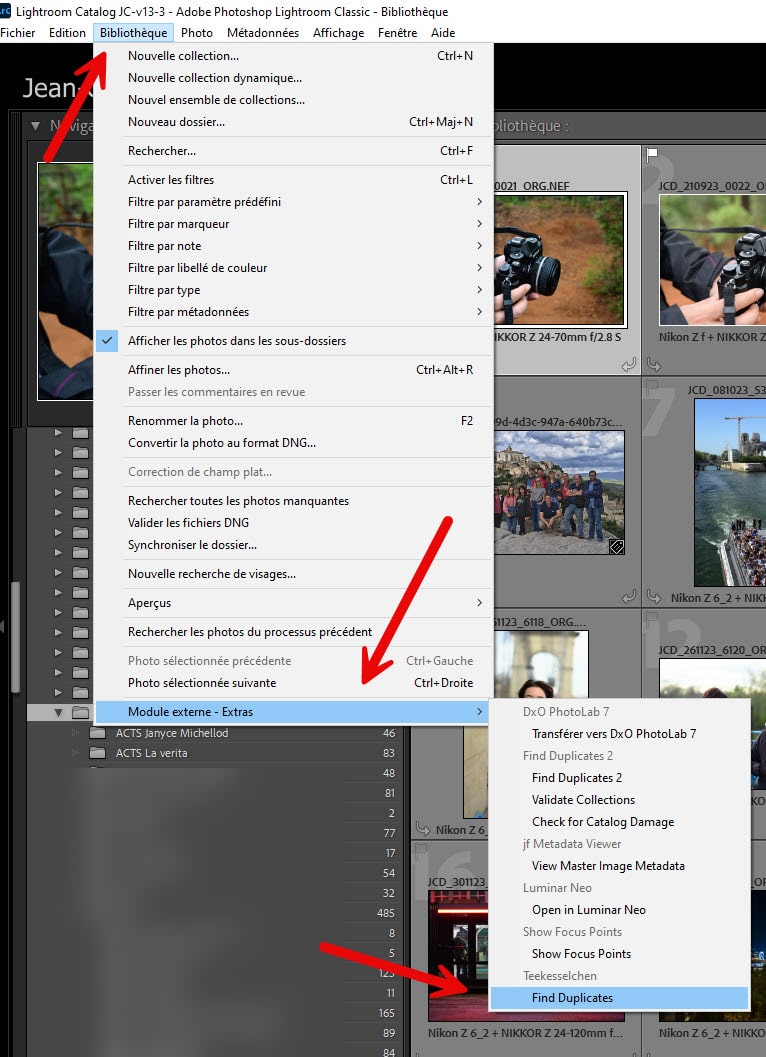
Task: Choose Transférer vers DxO PhotoLab 7
Action: pyautogui.click(x=619, y=733)
